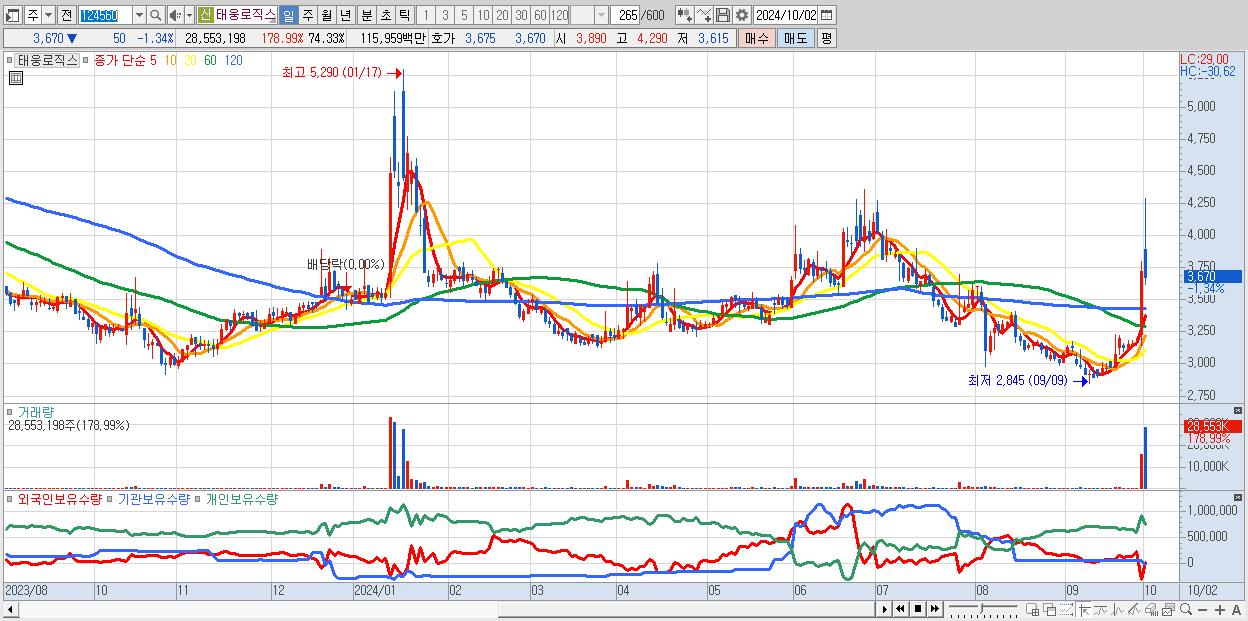The height and width of the screenshot is (621, 1248).
Task: Expand the stock code history dropdown
Action: tap(139, 15)
